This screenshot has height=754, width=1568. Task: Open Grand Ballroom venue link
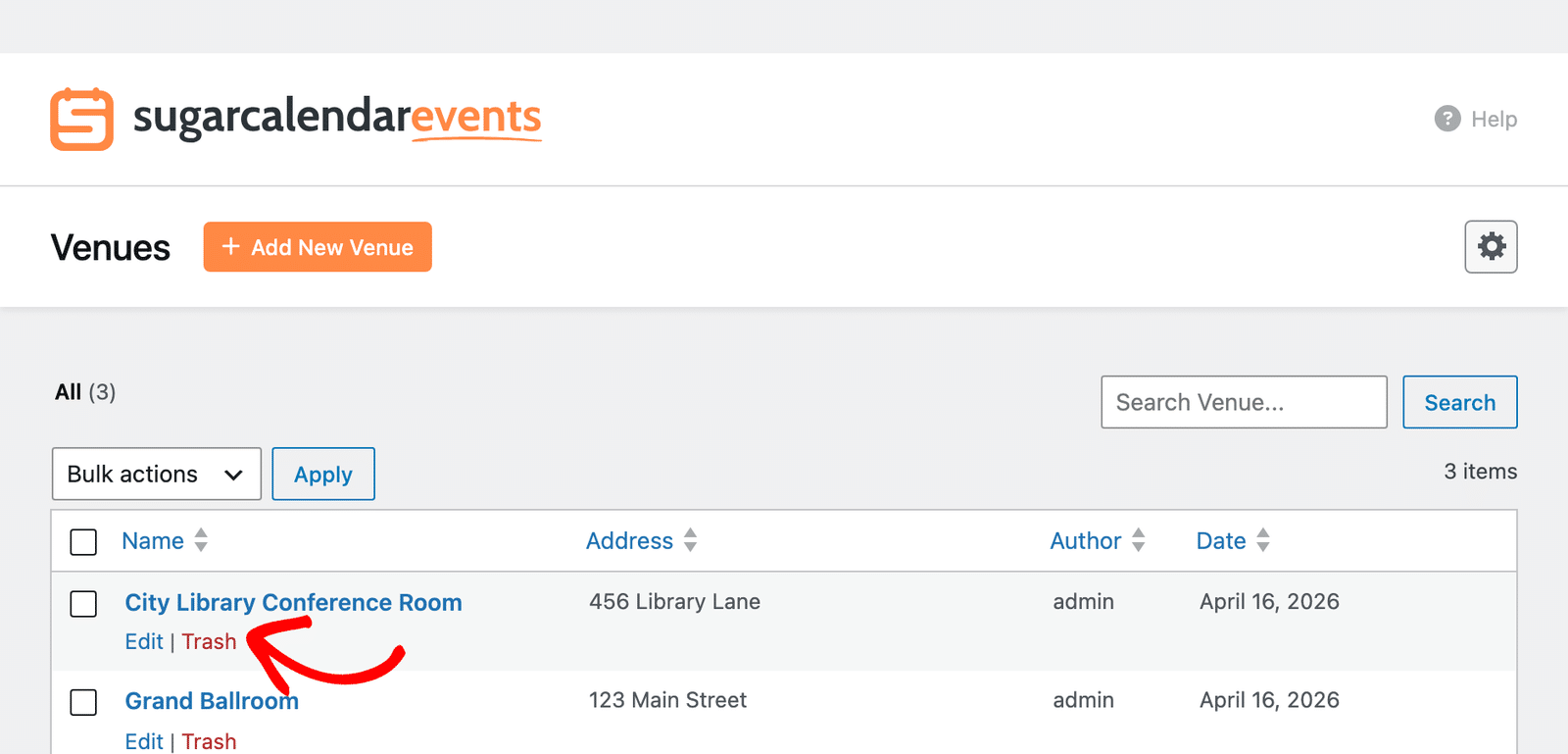tap(212, 701)
